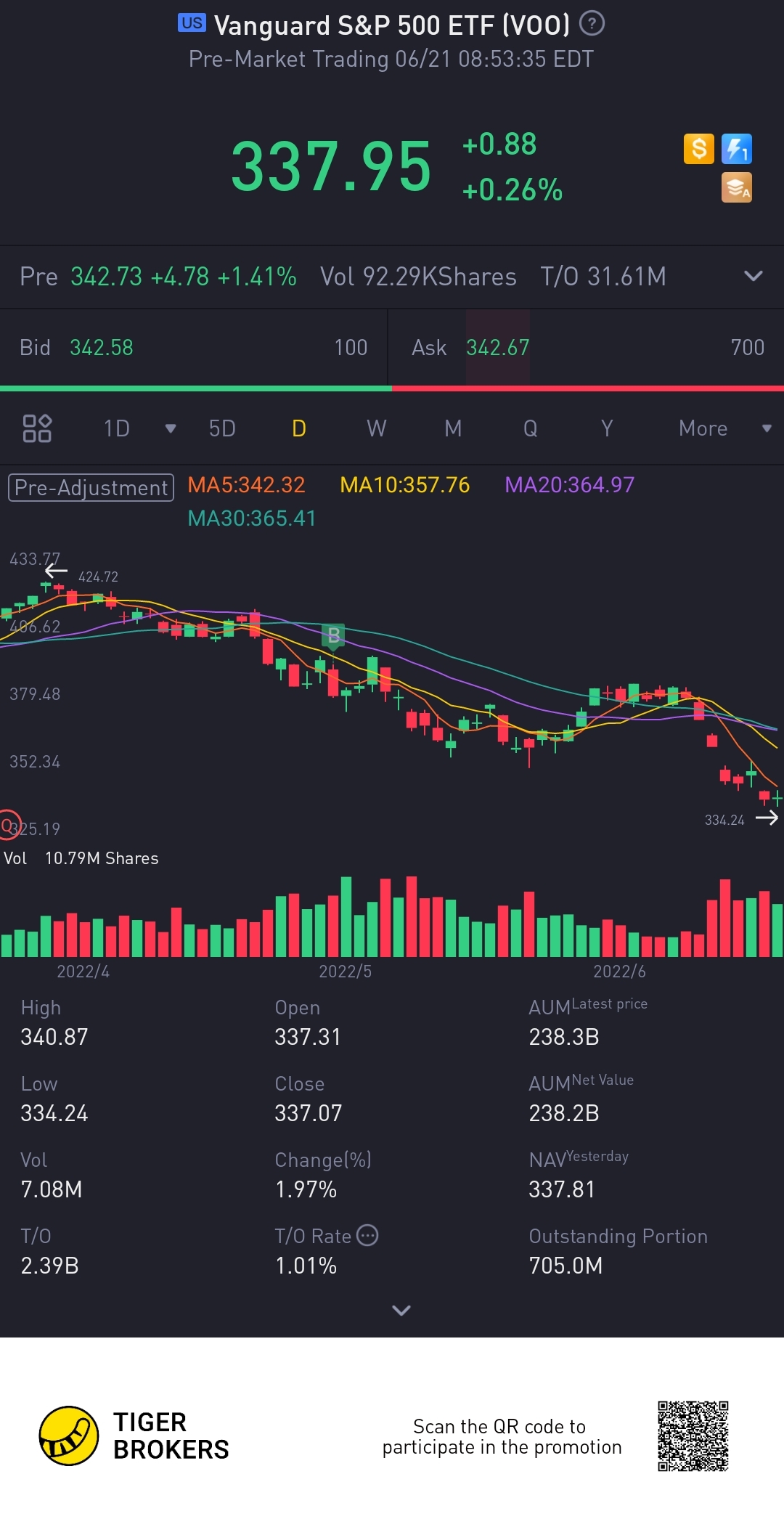Image resolution: width=784 pixels, height=1535 pixels.
Task: Select the M monthly chart tab
Action: [453, 428]
